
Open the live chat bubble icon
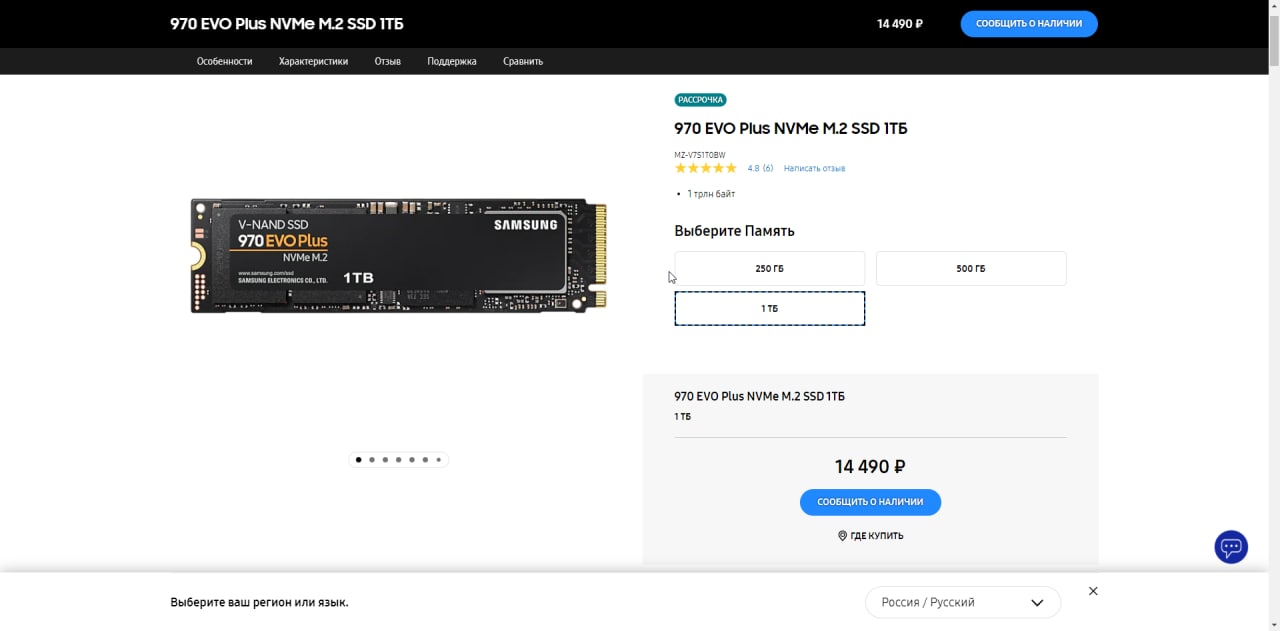[x=1231, y=547]
